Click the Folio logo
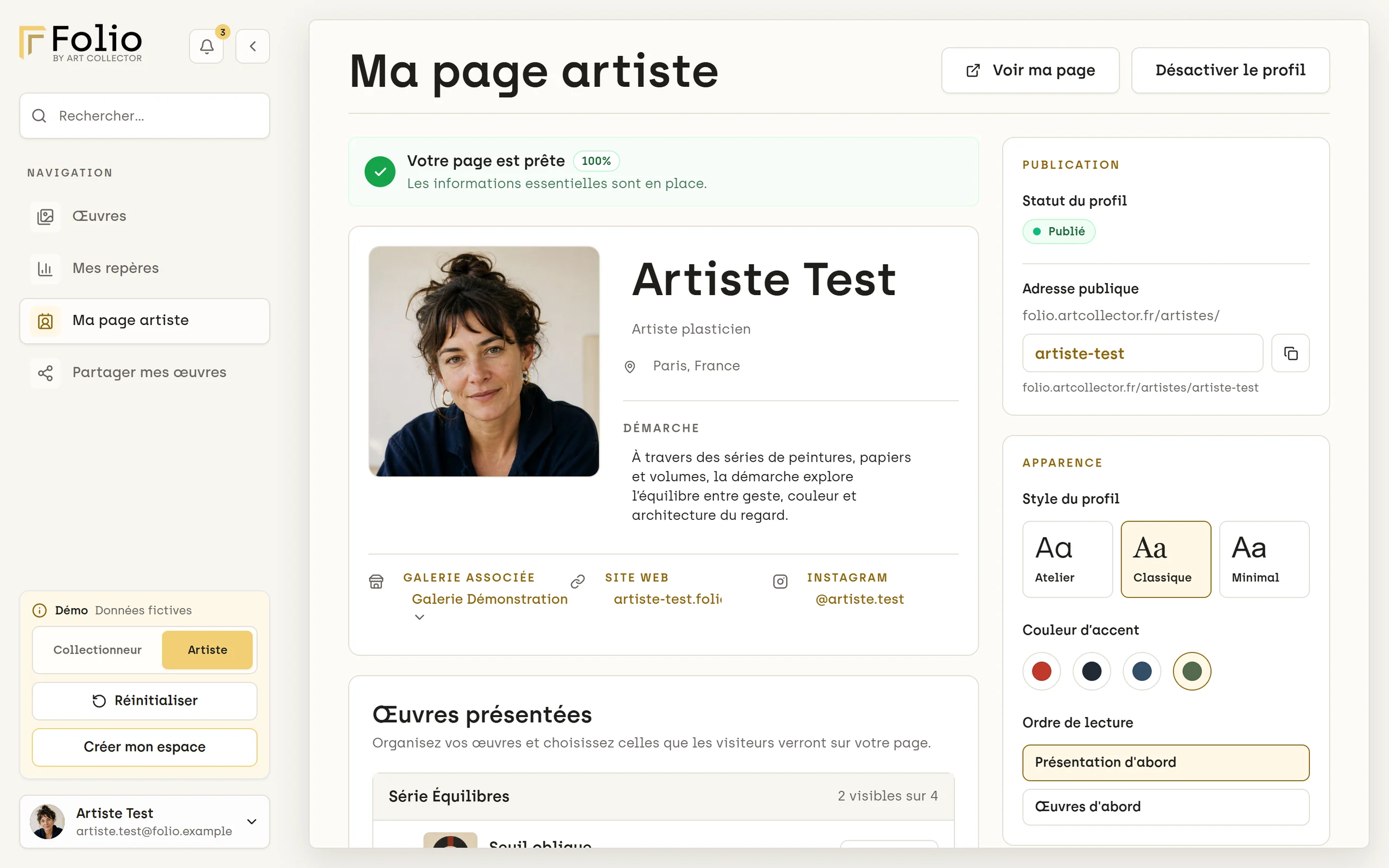The height and width of the screenshot is (868, 1389). 81,42
